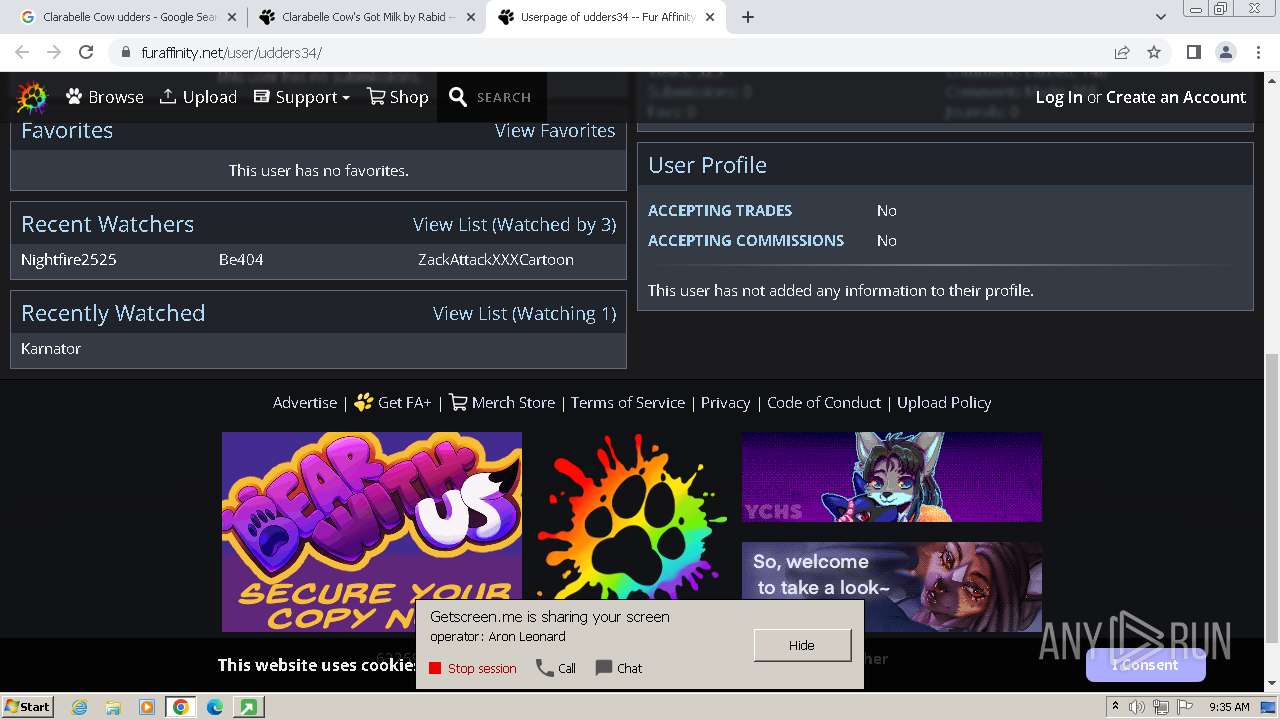The height and width of the screenshot is (720, 1280).
Task: Share this page icon
Action: point(1122,52)
